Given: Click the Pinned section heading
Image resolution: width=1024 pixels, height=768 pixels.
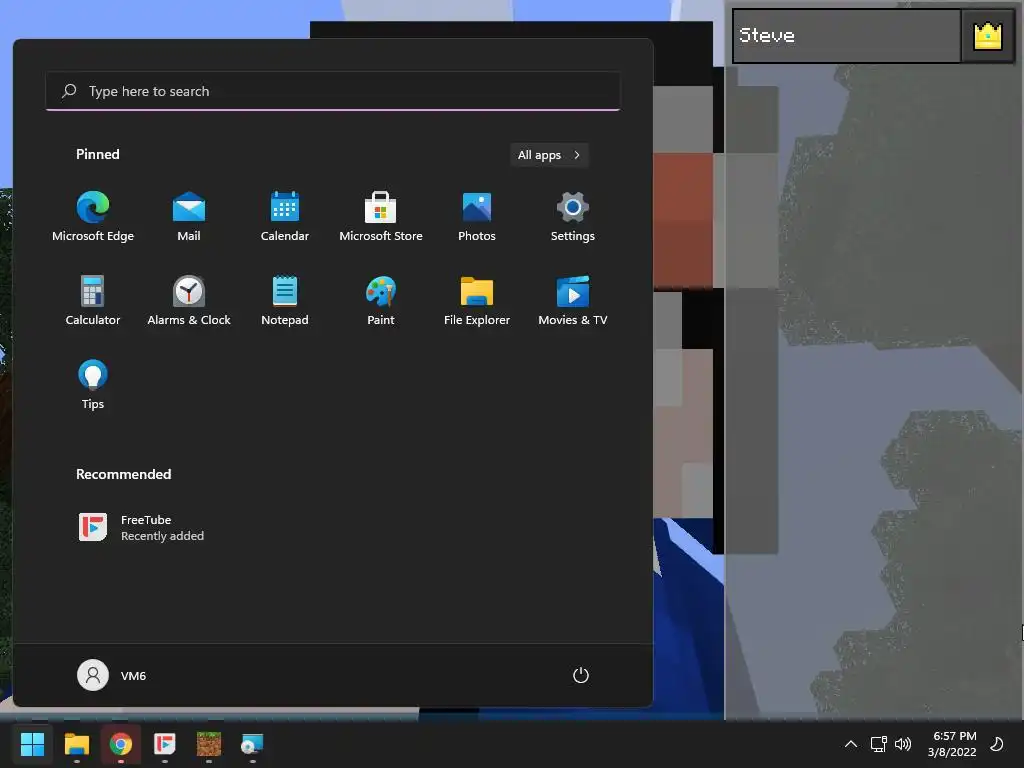Looking at the screenshot, I should tap(98, 154).
